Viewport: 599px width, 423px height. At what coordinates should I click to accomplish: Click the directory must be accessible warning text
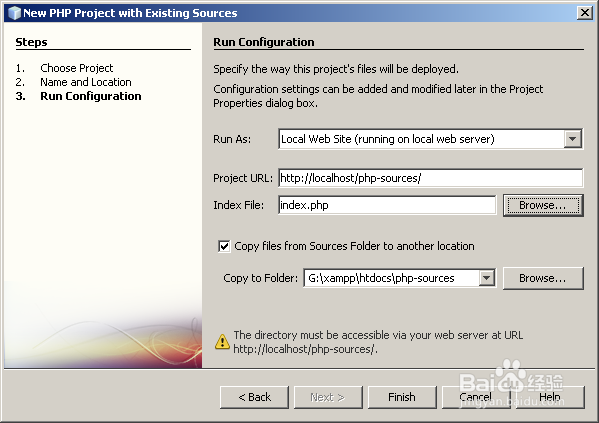378,342
